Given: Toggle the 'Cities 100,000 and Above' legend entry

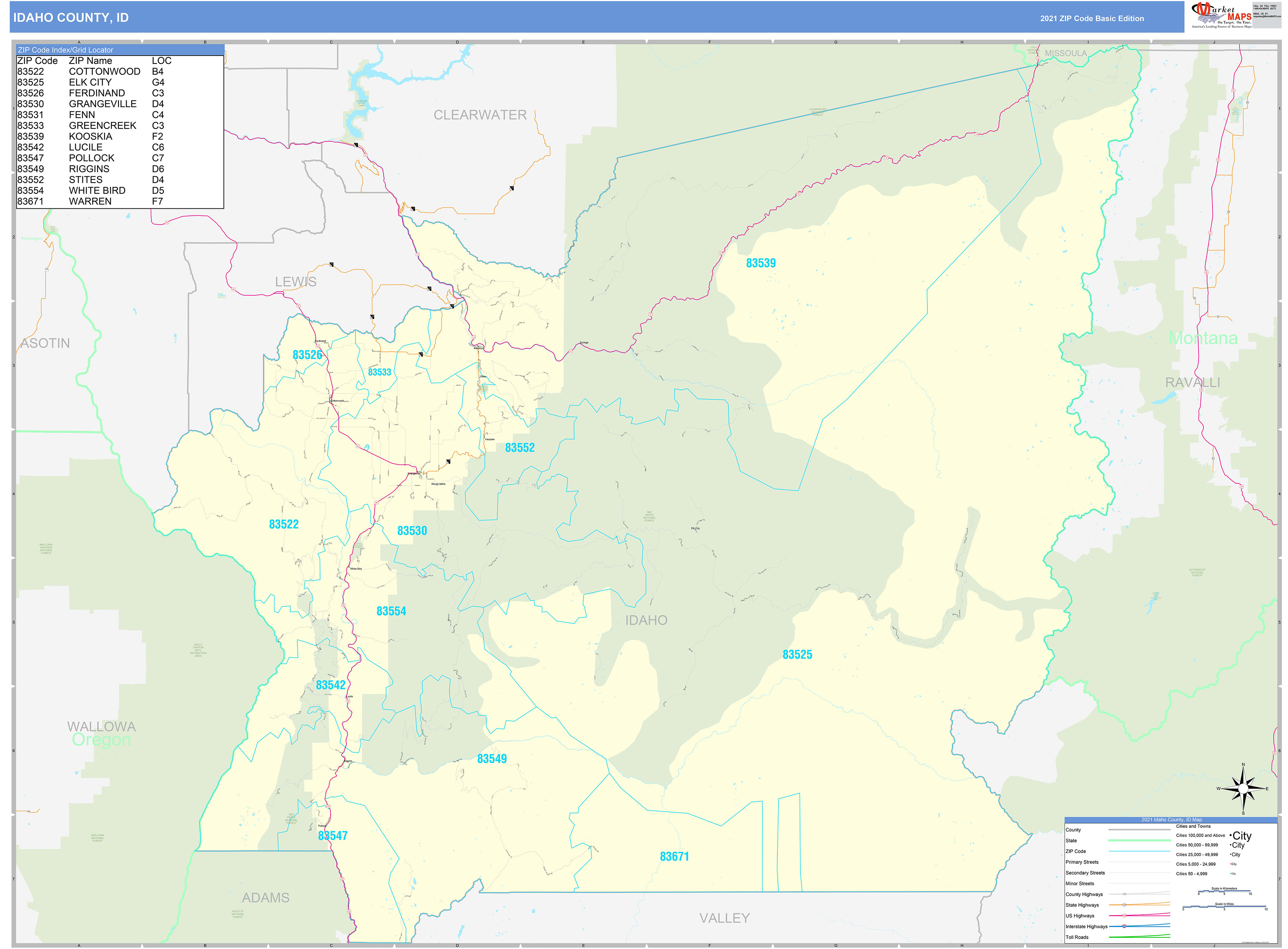Looking at the screenshot, I should click(x=1201, y=836).
